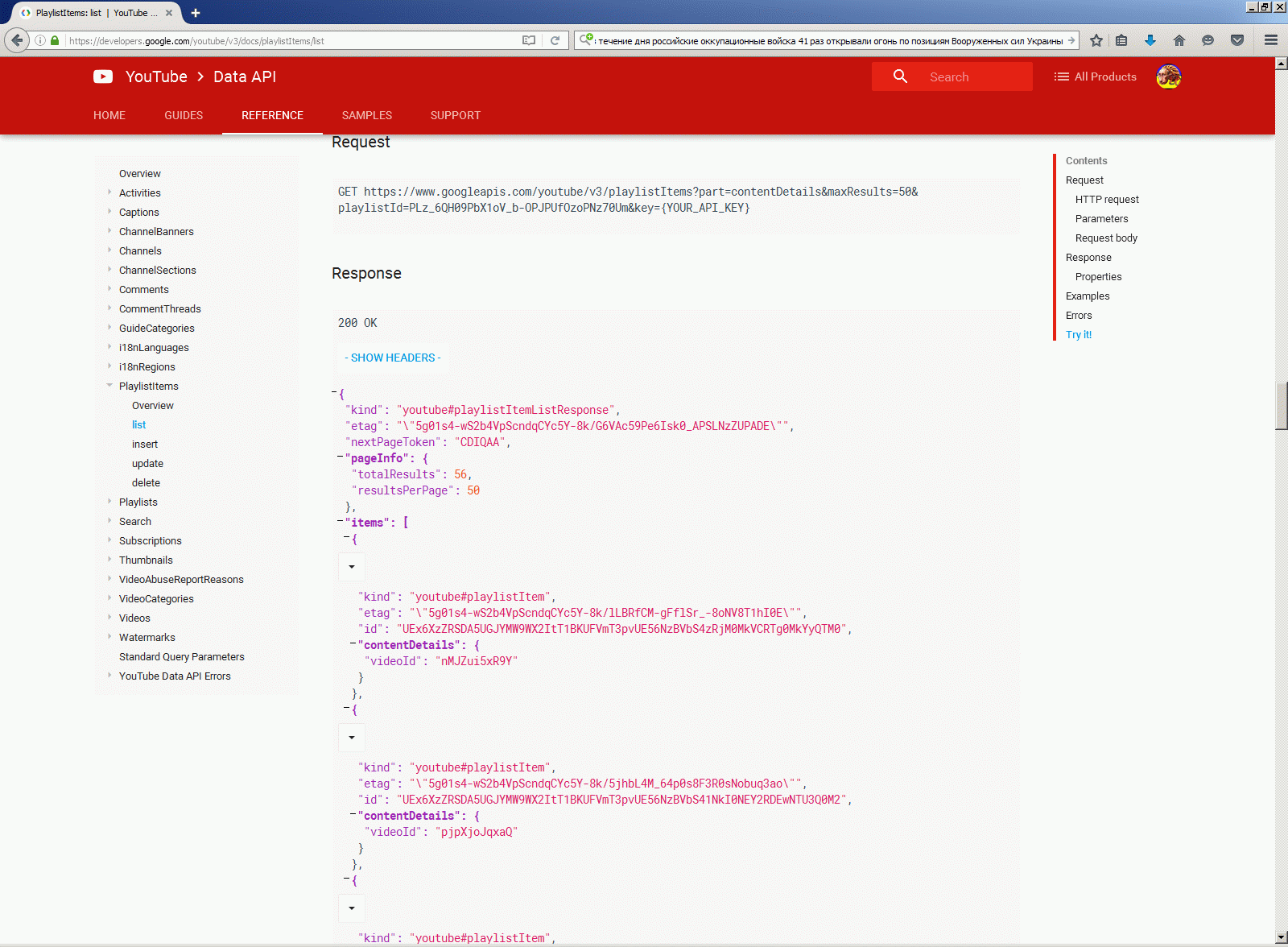Open the SAMPLES tab
Screen dimensions: 1288x947
[367, 115]
